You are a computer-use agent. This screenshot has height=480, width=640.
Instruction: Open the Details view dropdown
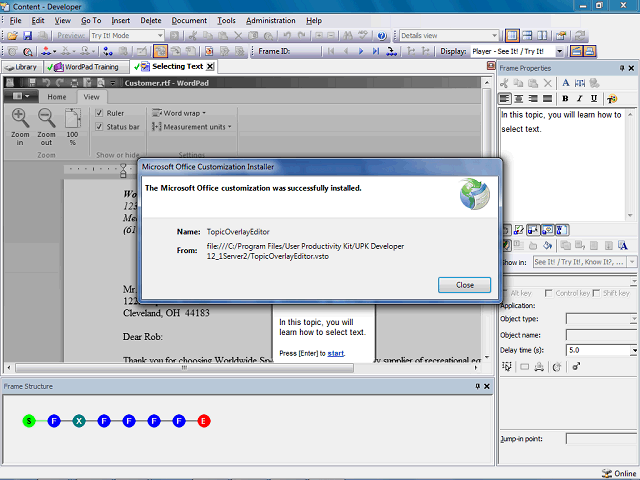click(x=494, y=36)
